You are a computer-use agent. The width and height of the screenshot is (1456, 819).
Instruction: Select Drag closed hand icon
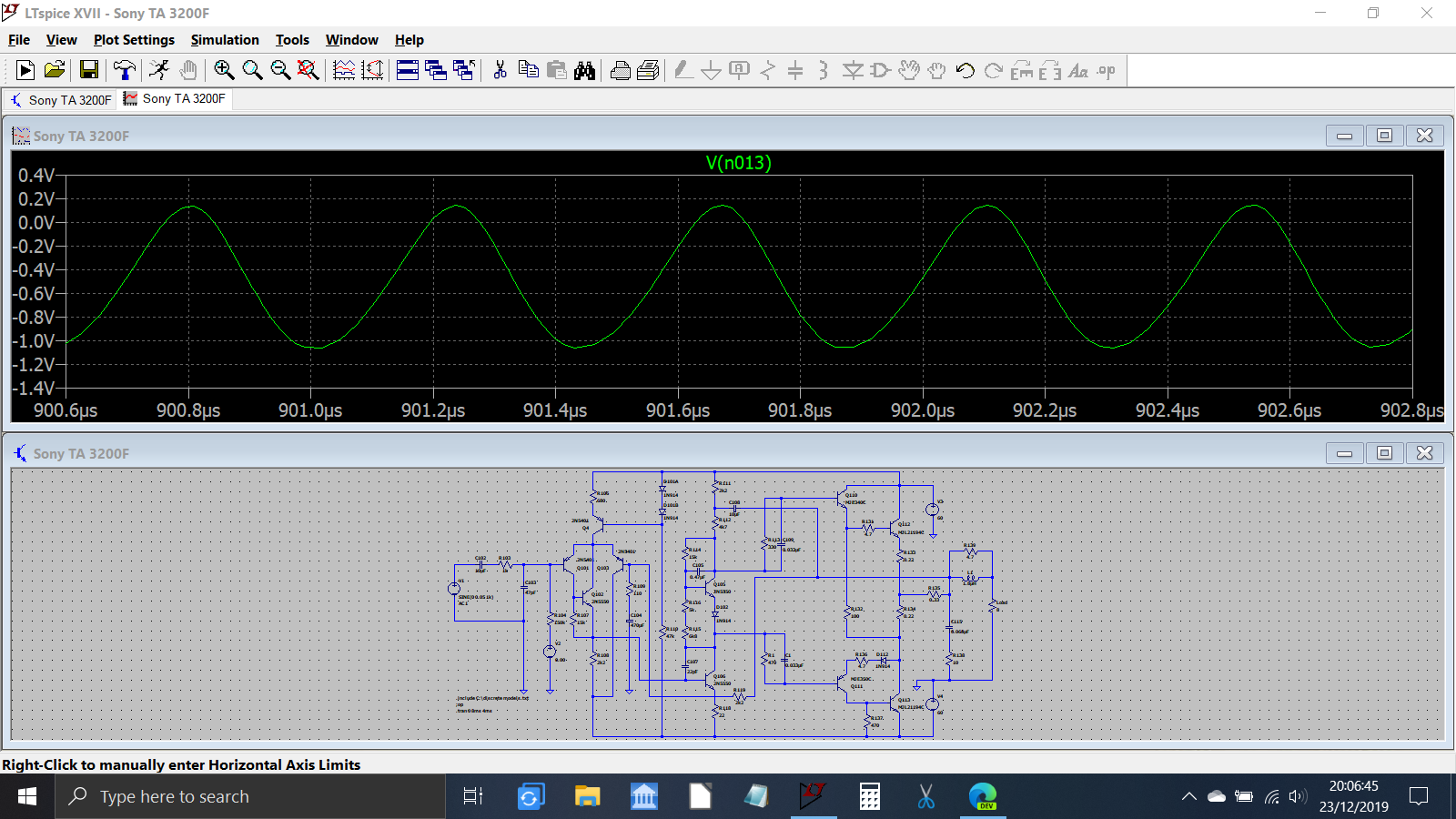(937, 70)
